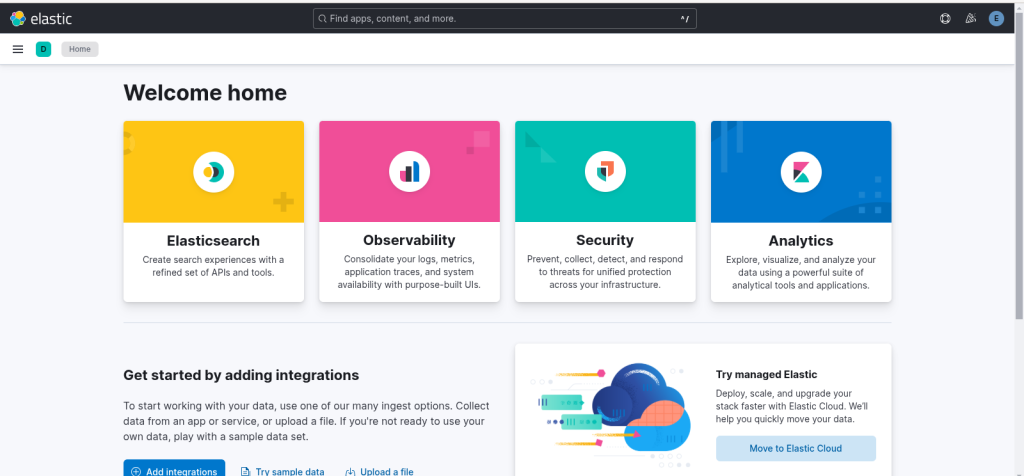Click the Observability bar chart icon
This screenshot has height=476, width=1024.
[x=409, y=172]
